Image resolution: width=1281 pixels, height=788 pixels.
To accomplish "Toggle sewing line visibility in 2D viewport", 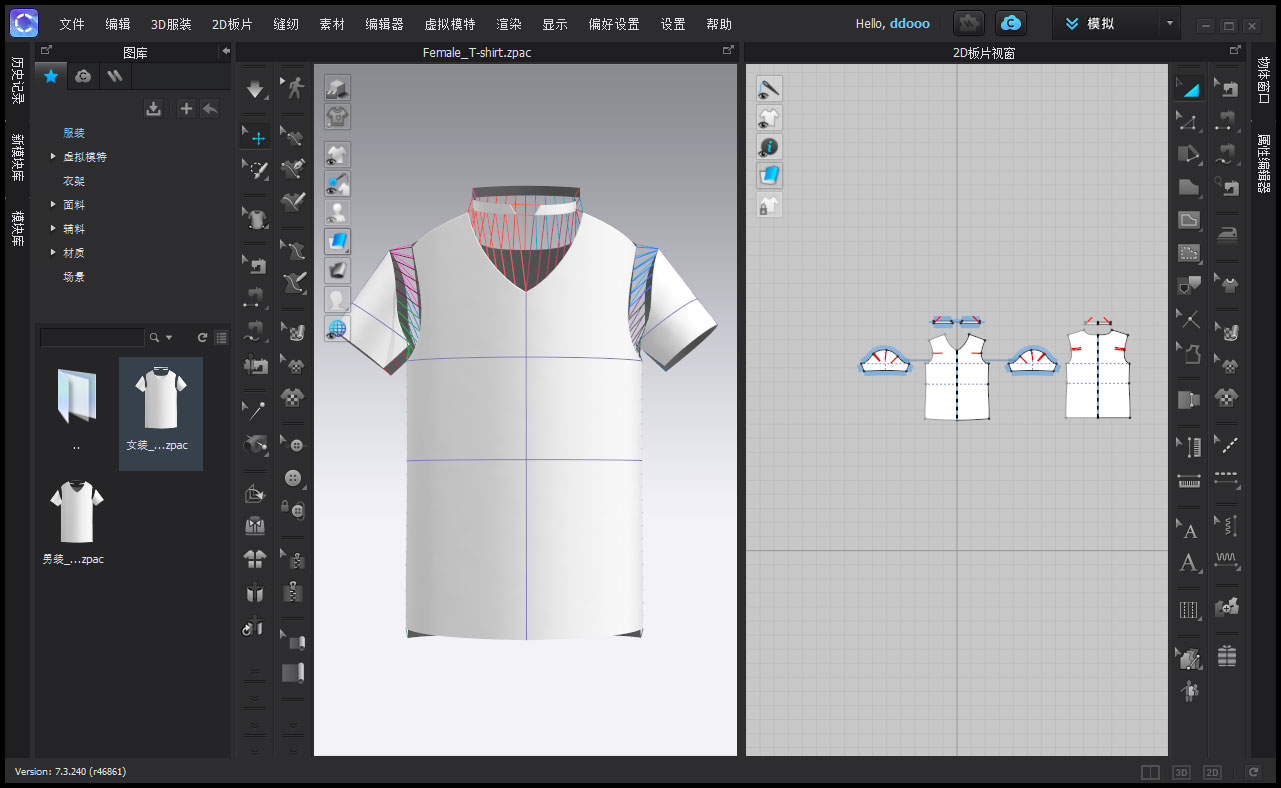I will [769, 87].
